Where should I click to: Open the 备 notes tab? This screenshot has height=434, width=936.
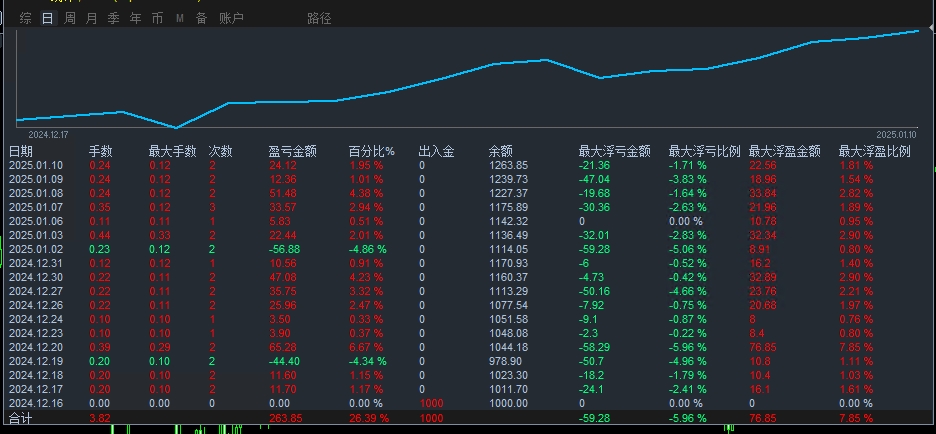[201, 19]
